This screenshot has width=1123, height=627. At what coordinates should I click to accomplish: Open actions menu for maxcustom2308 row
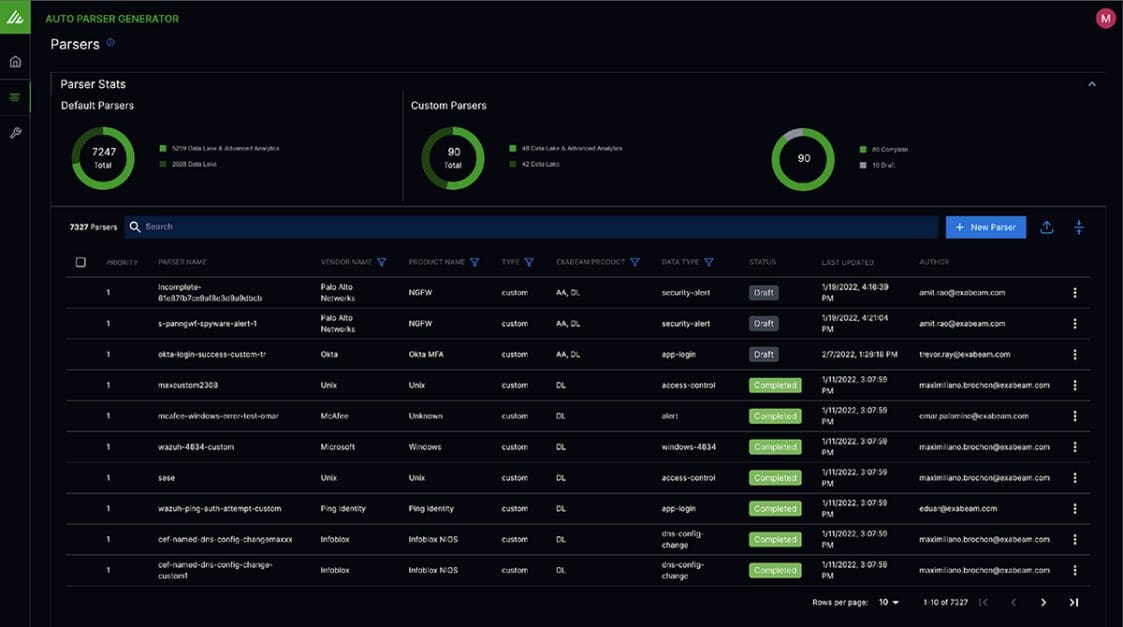pos(1074,386)
